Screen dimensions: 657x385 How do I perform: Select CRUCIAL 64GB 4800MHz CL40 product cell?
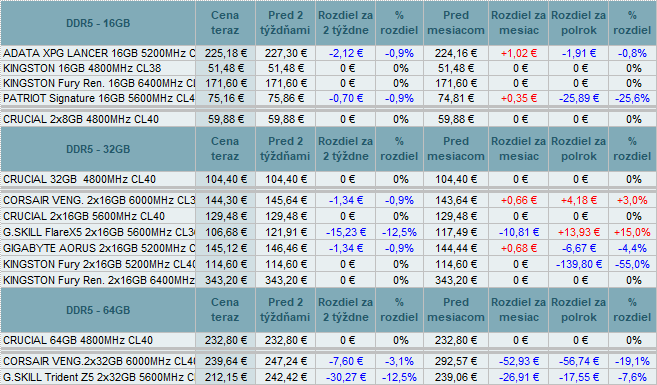click(x=98, y=340)
